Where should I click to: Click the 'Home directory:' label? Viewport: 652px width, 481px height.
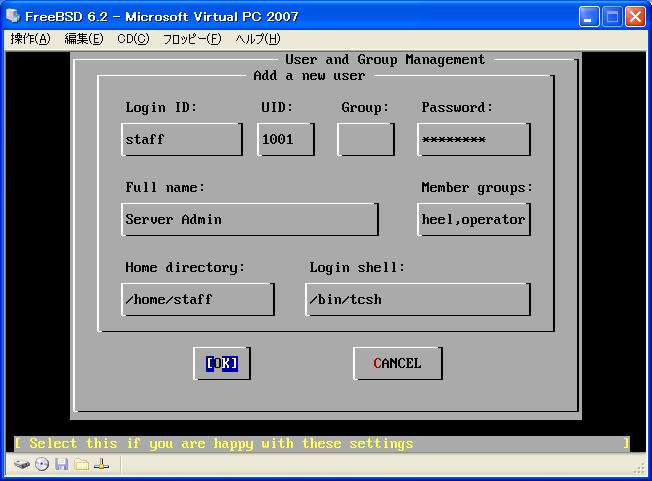(185, 267)
